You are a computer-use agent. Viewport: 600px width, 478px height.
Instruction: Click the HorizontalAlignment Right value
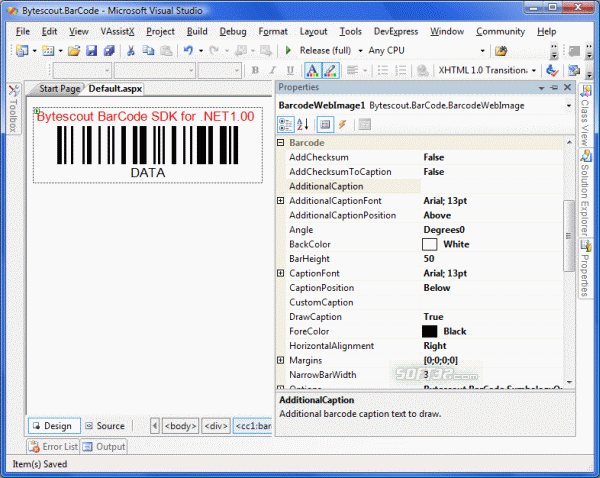pyautogui.click(x=435, y=346)
